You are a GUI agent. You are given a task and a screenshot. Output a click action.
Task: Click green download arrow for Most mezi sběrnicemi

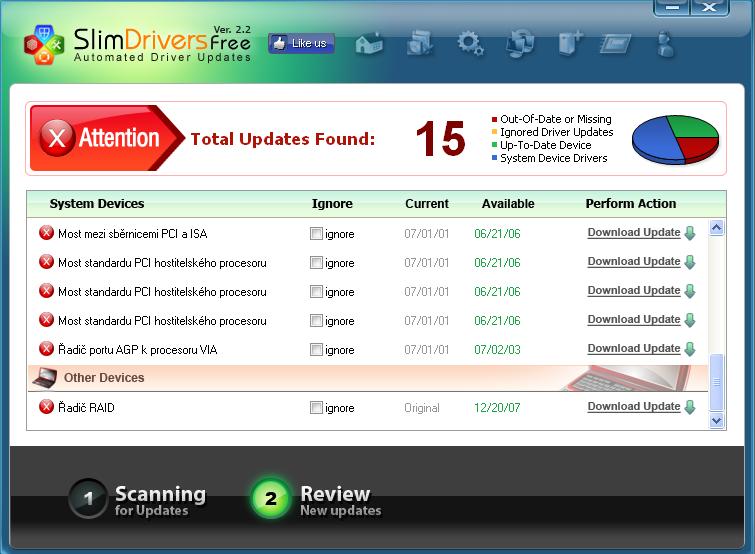690,233
